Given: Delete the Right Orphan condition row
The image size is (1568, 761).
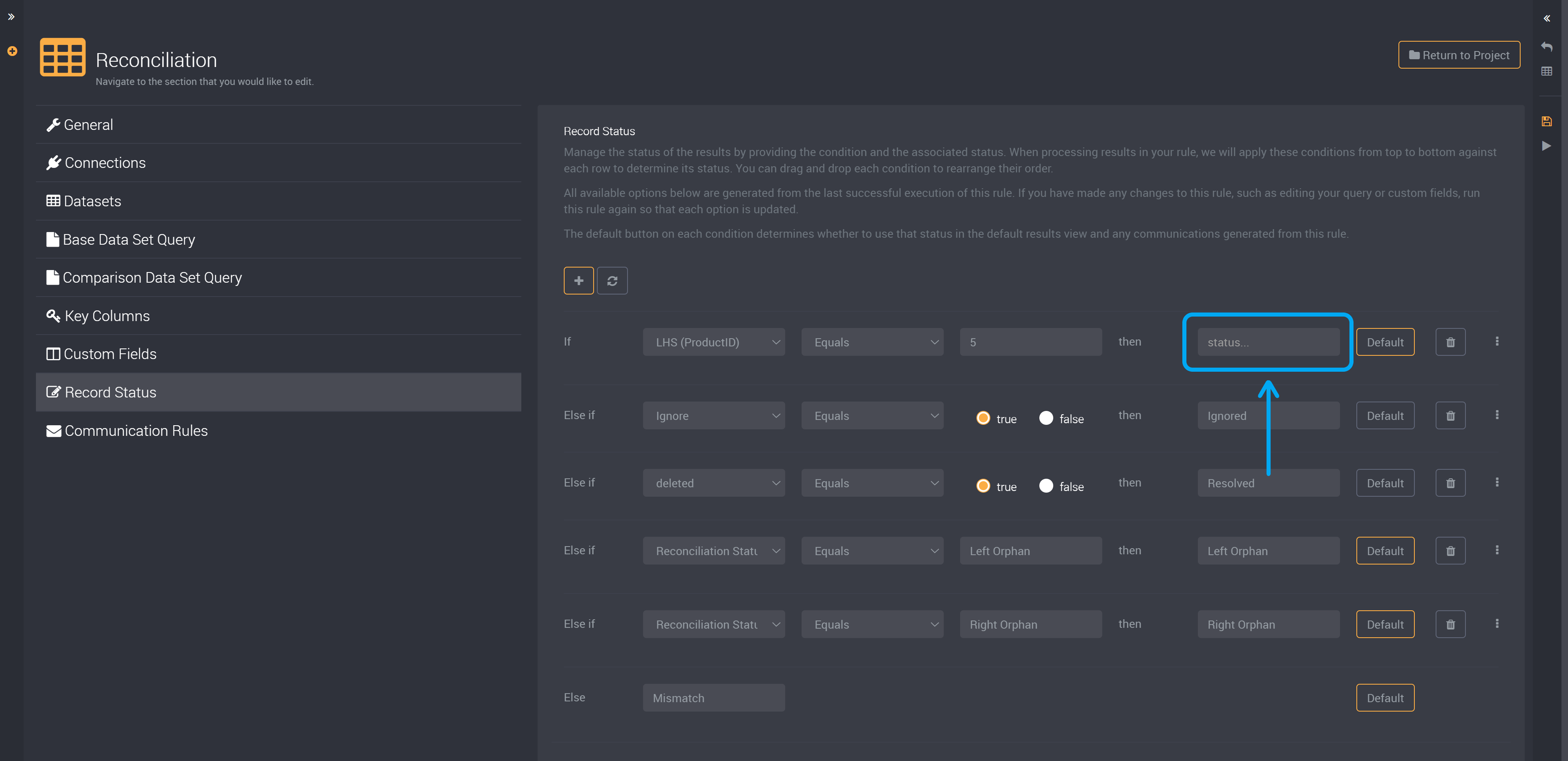Looking at the screenshot, I should coord(1450,625).
